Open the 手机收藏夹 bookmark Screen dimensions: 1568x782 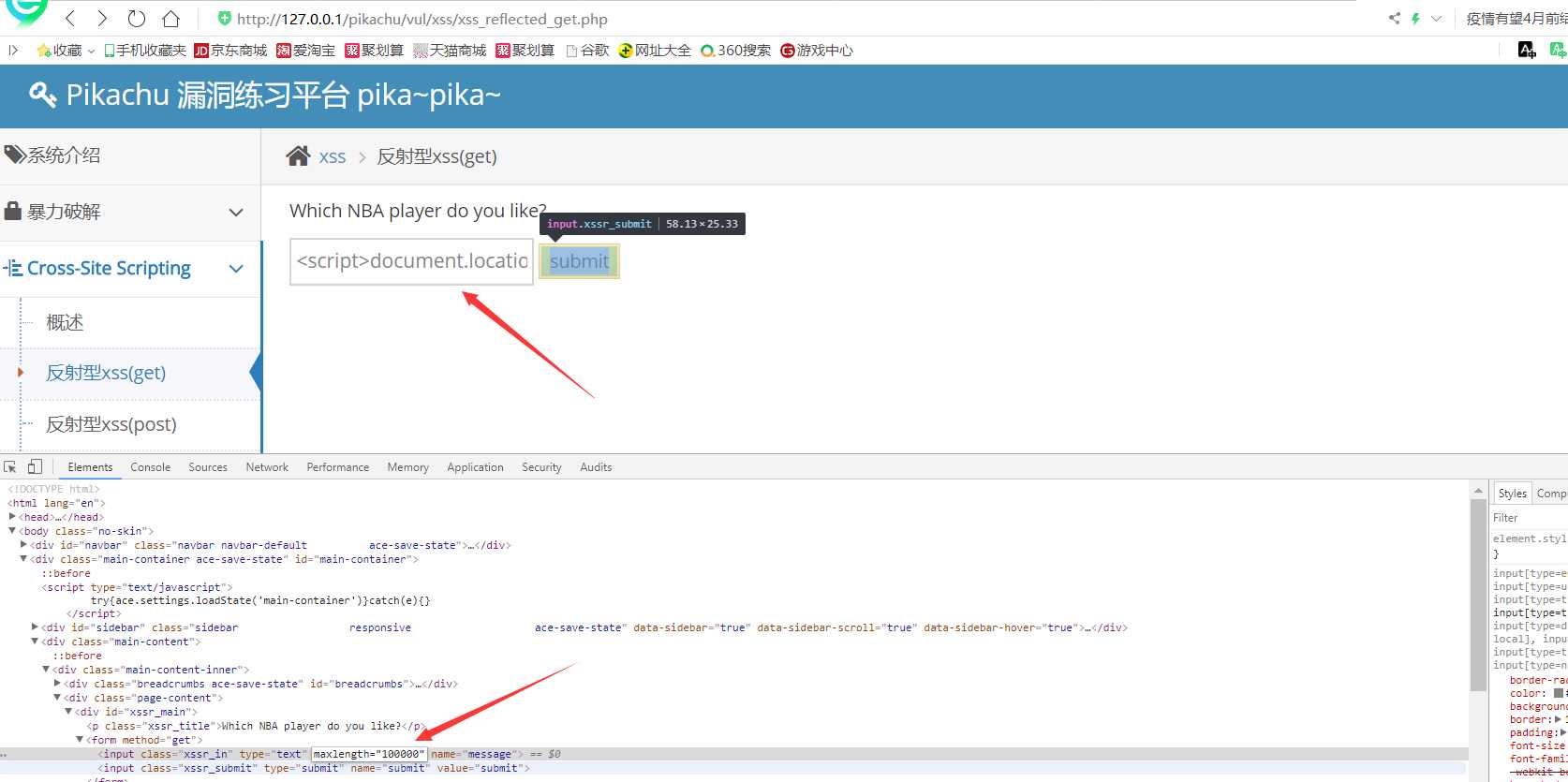[x=145, y=50]
